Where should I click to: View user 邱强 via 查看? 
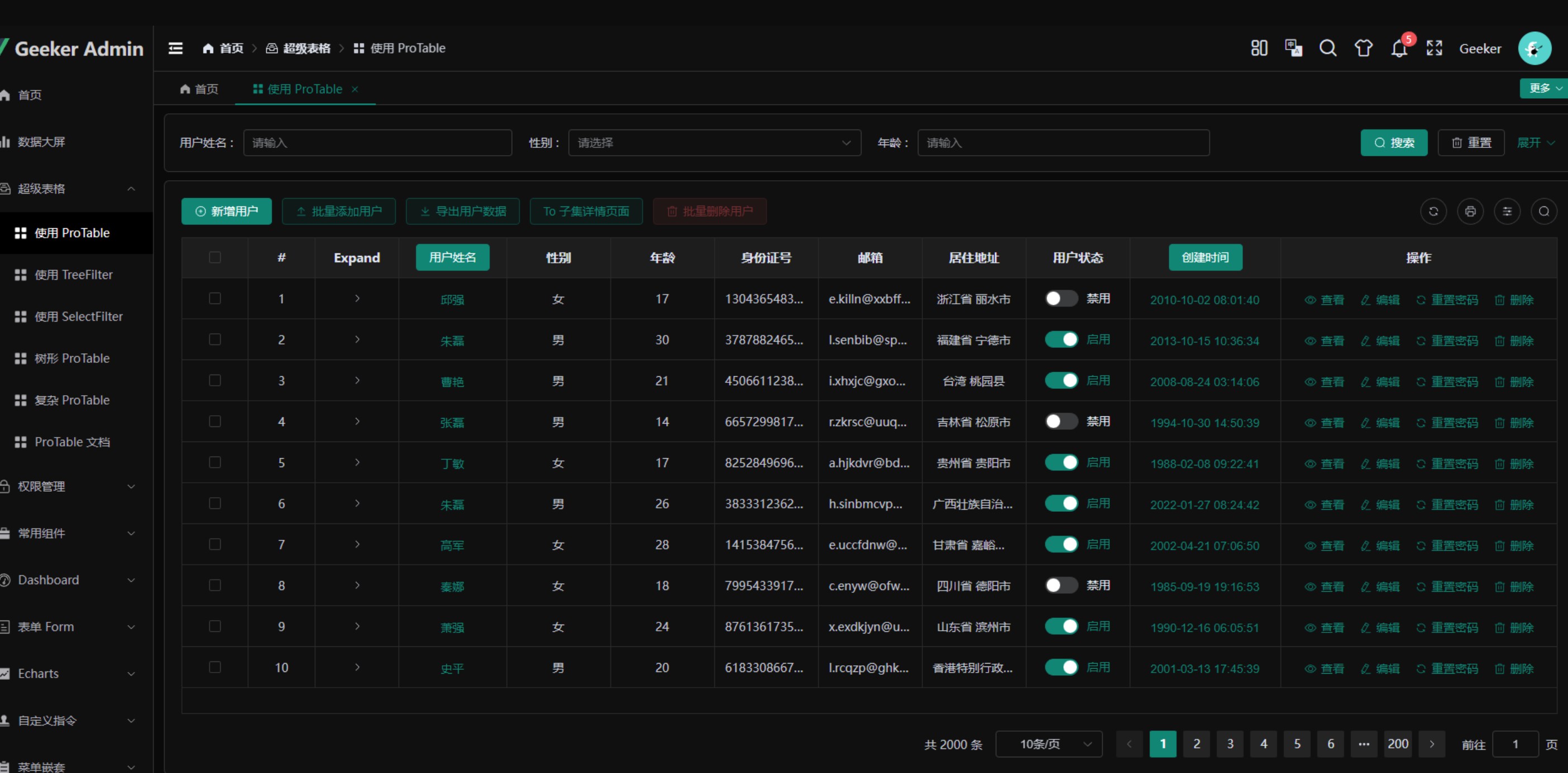1325,300
